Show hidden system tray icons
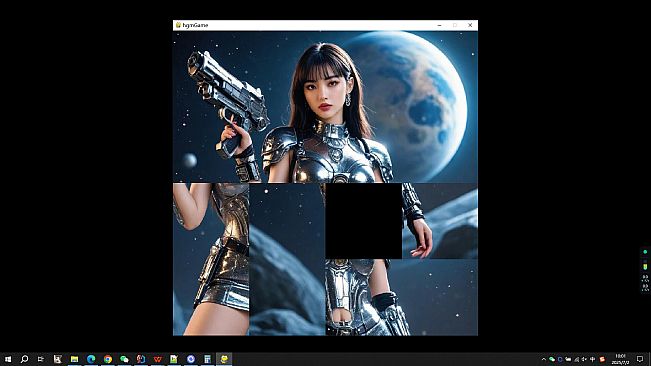 pos(543,359)
